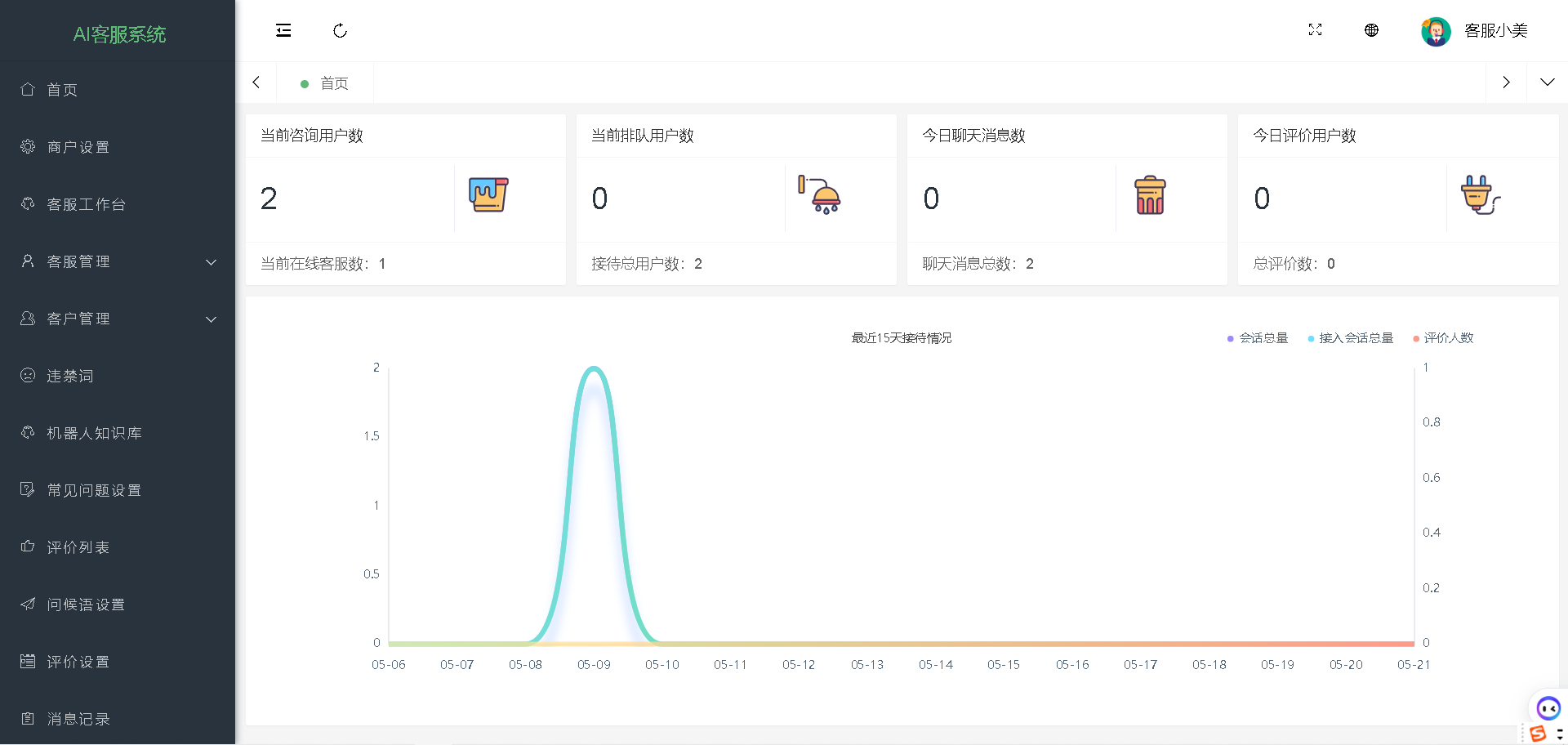Open the chatbot assistant floating icon
This screenshot has height=745, width=1568.
point(1548,707)
